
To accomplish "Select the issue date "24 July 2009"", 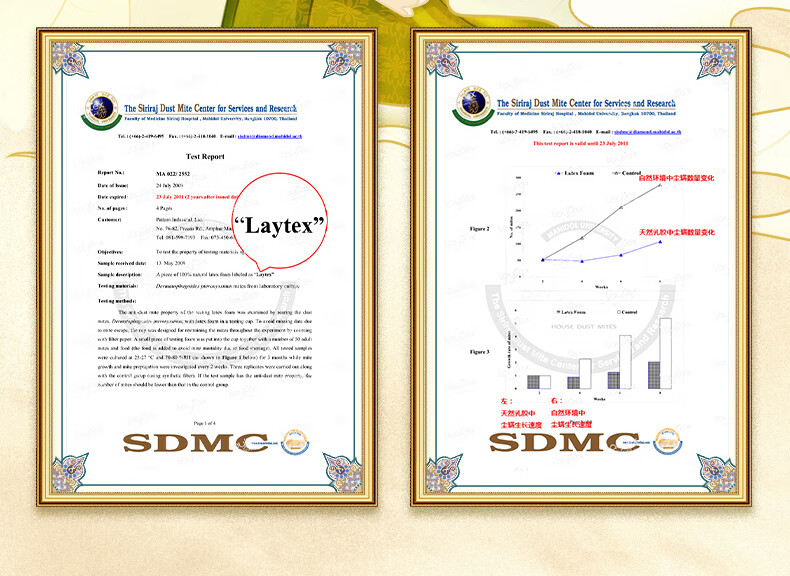I will click(x=169, y=185).
